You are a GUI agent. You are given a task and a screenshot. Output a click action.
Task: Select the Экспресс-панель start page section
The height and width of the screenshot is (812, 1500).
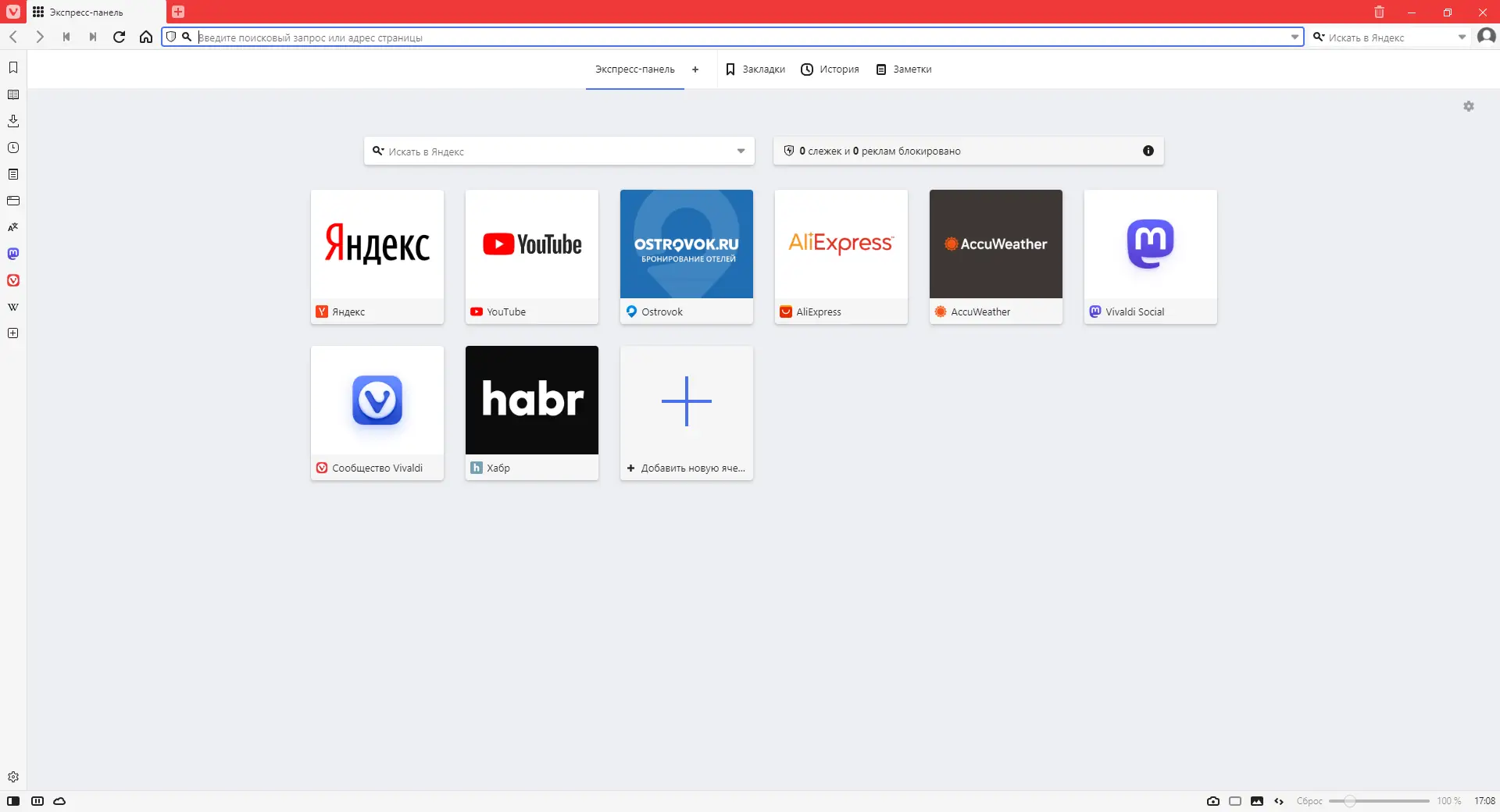(x=634, y=69)
